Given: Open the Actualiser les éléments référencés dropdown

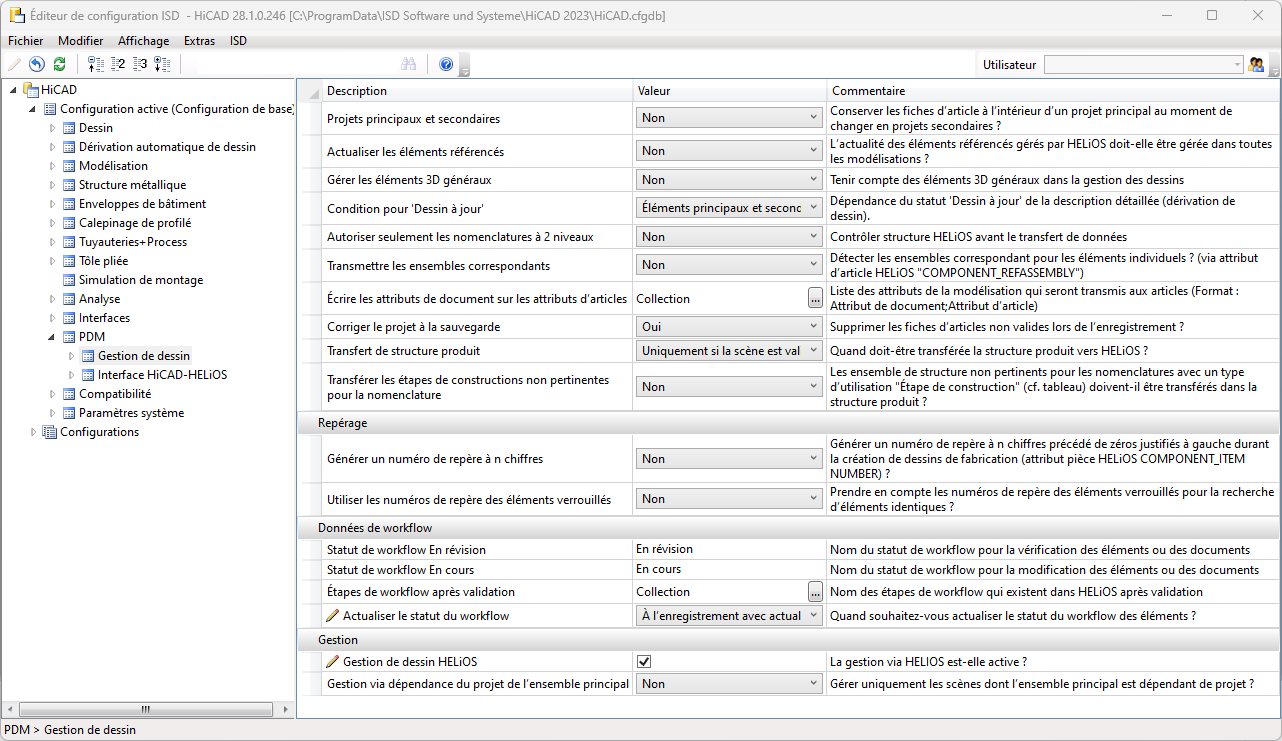Looking at the screenshot, I should [729, 151].
